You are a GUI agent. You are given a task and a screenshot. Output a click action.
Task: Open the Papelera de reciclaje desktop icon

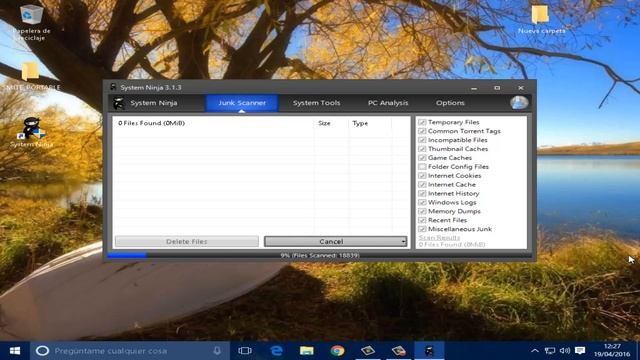(31, 22)
